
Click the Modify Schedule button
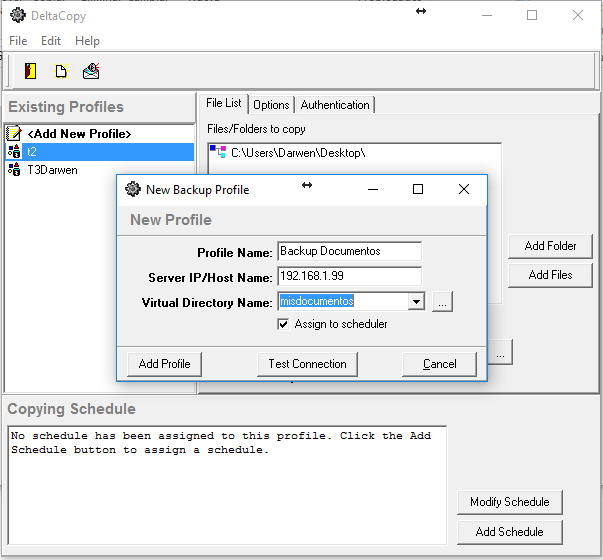510,502
